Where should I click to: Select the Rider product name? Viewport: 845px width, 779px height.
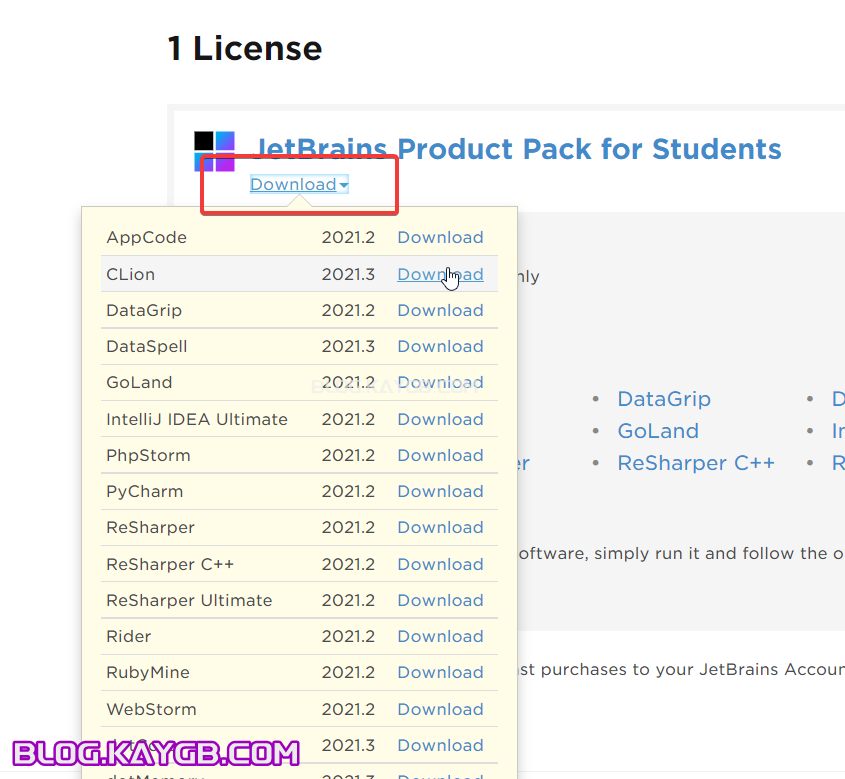pos(128,636)
